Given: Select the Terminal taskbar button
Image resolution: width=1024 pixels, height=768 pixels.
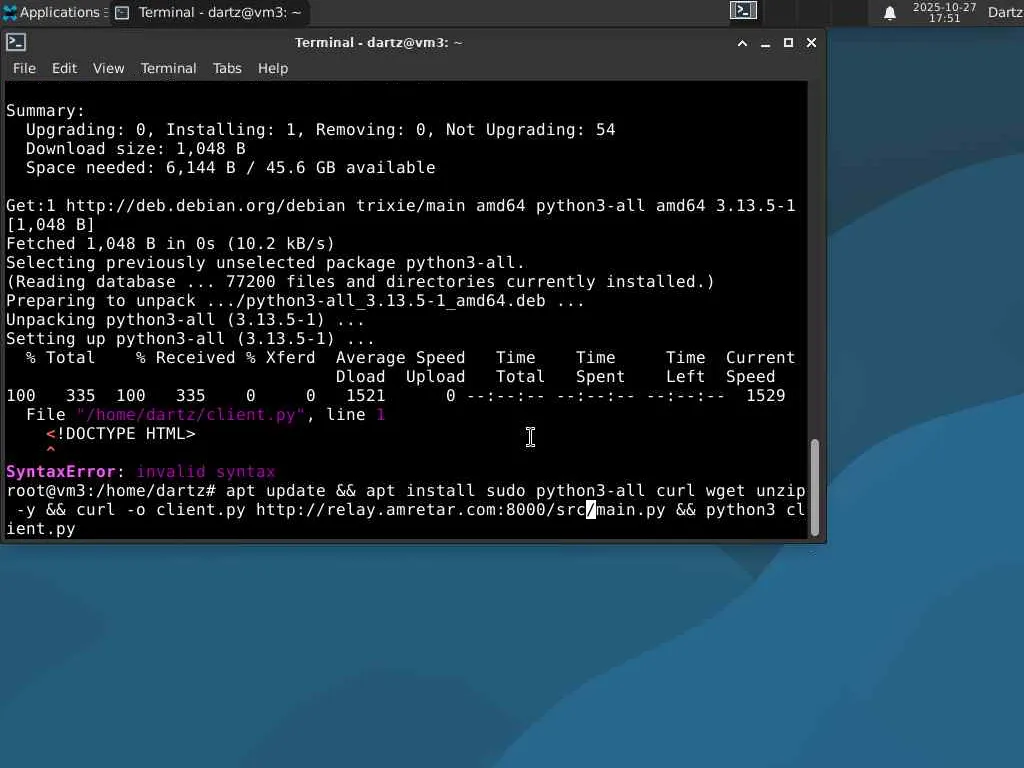Looking at the screenshot, I should (x=209, y=12).
